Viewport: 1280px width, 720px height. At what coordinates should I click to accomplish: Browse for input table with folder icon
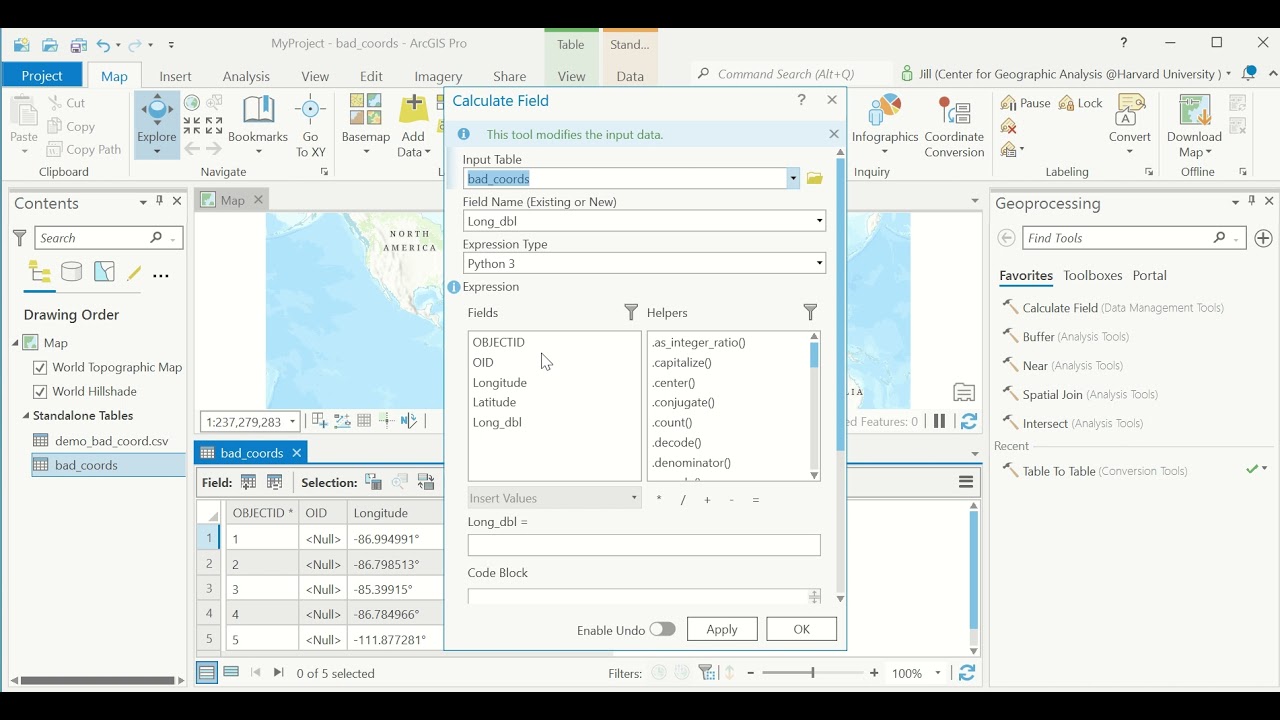point(815,178)
